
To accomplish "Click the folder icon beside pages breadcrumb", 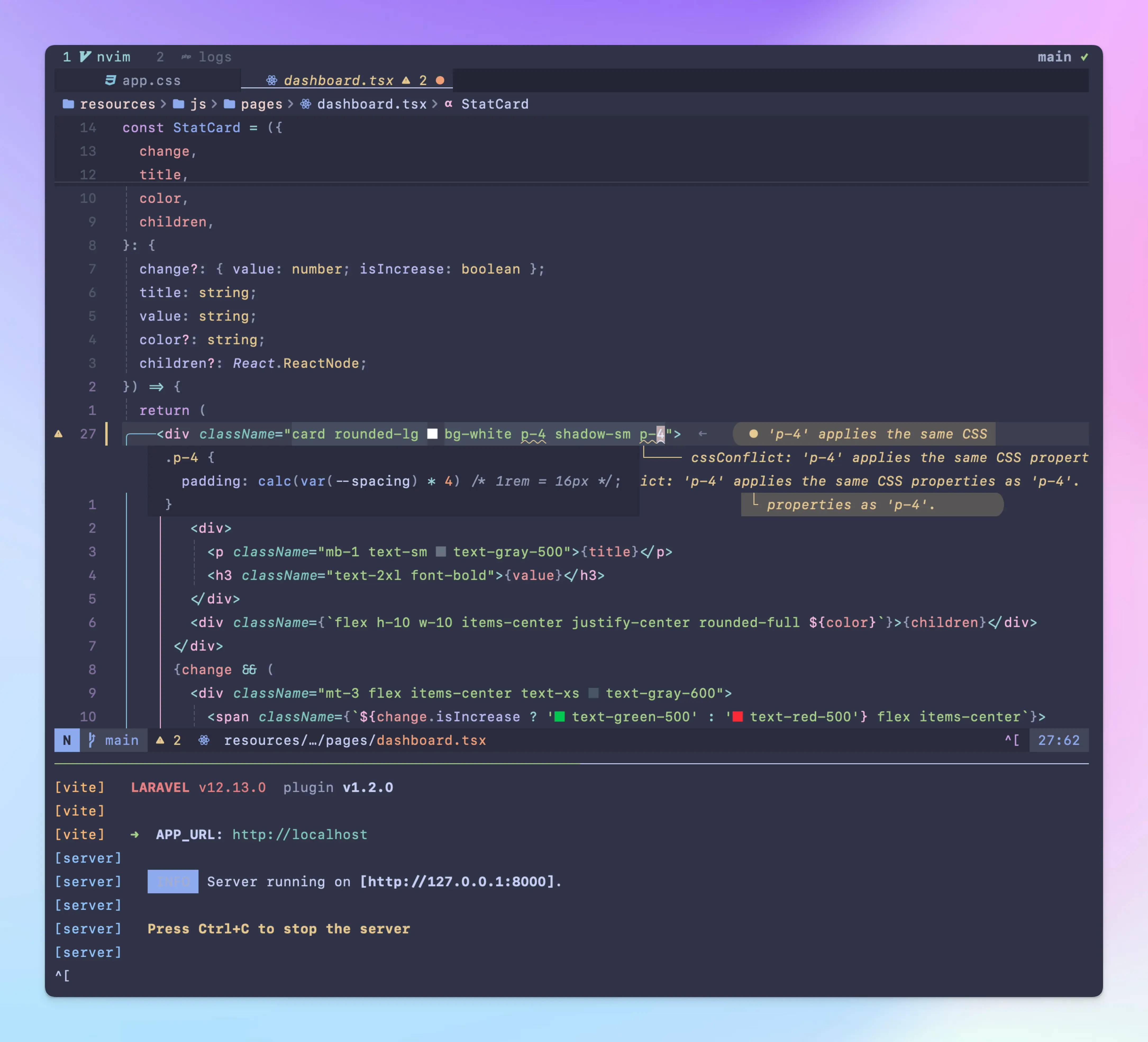I will [230, 104].
